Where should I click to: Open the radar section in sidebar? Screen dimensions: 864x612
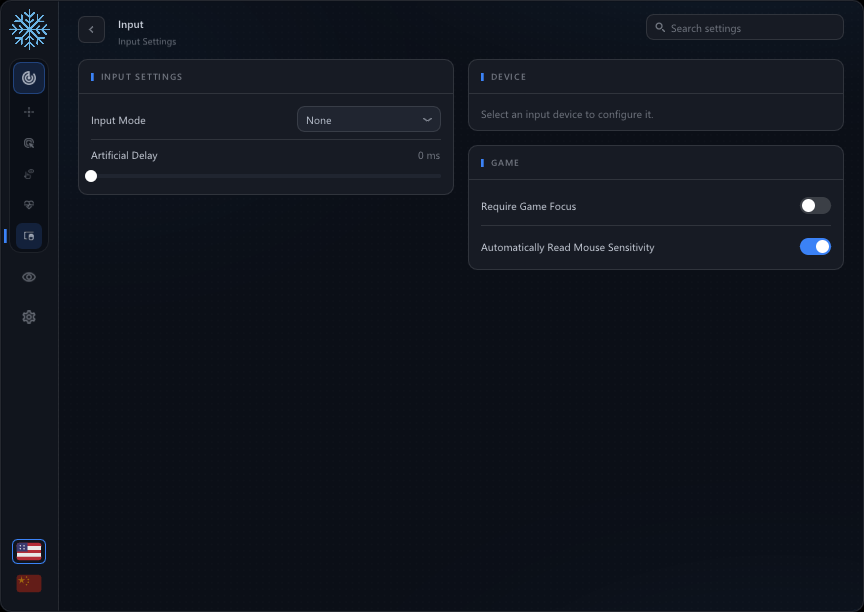[29, 78]
